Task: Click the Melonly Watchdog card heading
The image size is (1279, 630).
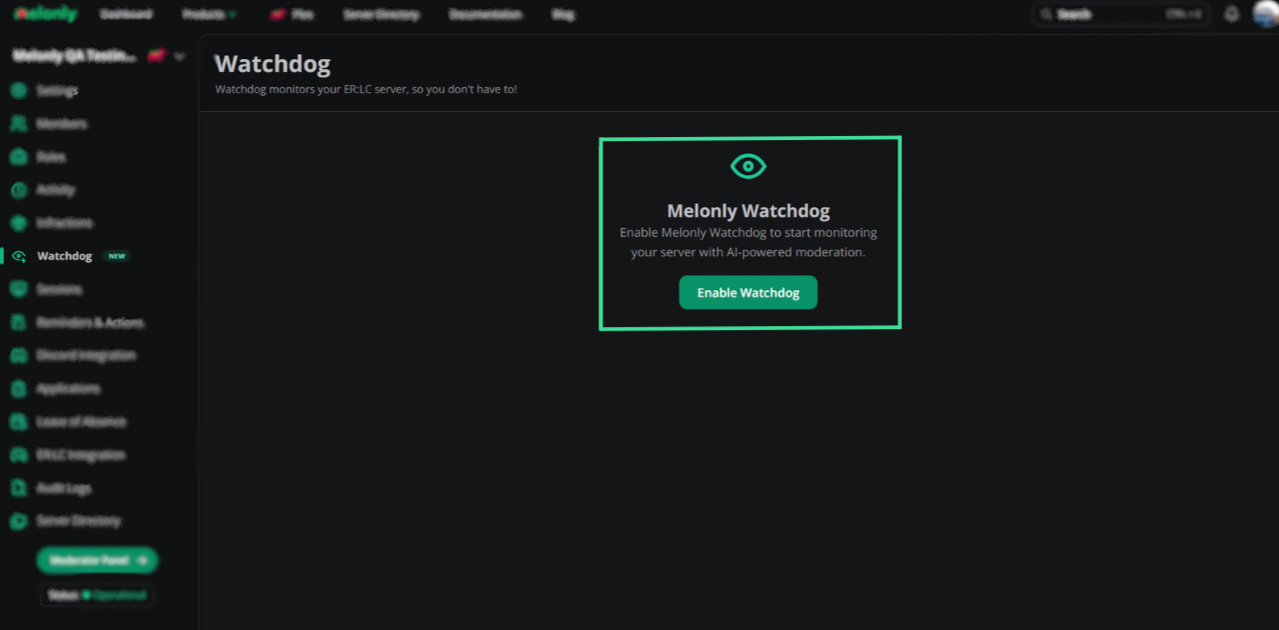Action: pyautogui.click(x=748, y=211)
